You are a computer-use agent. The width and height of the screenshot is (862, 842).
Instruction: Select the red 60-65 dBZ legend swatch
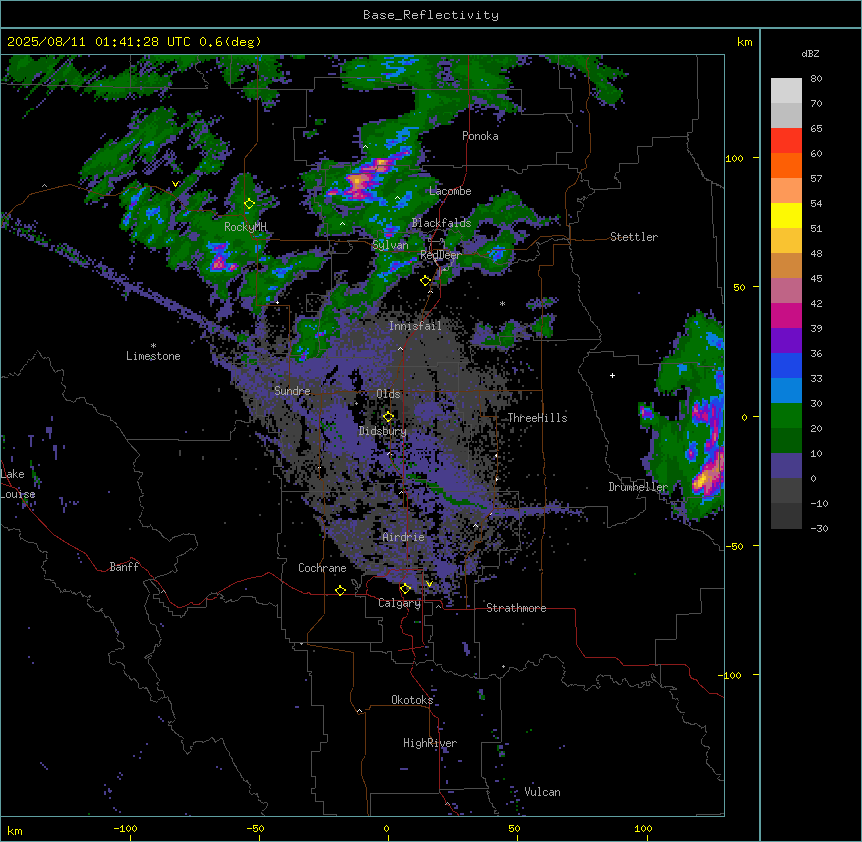pos(786,141)
